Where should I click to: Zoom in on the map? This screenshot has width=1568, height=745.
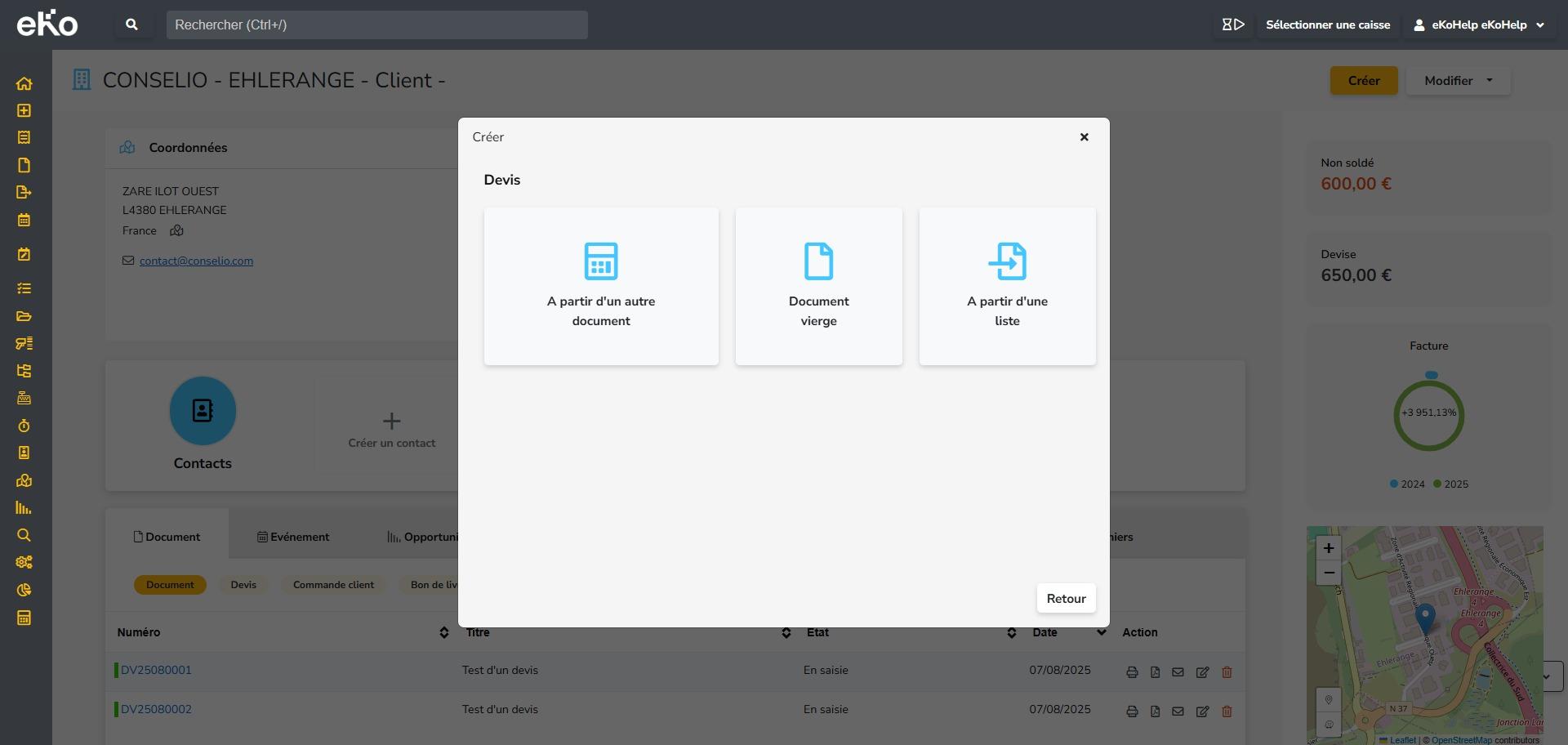tap(1329, 548)
